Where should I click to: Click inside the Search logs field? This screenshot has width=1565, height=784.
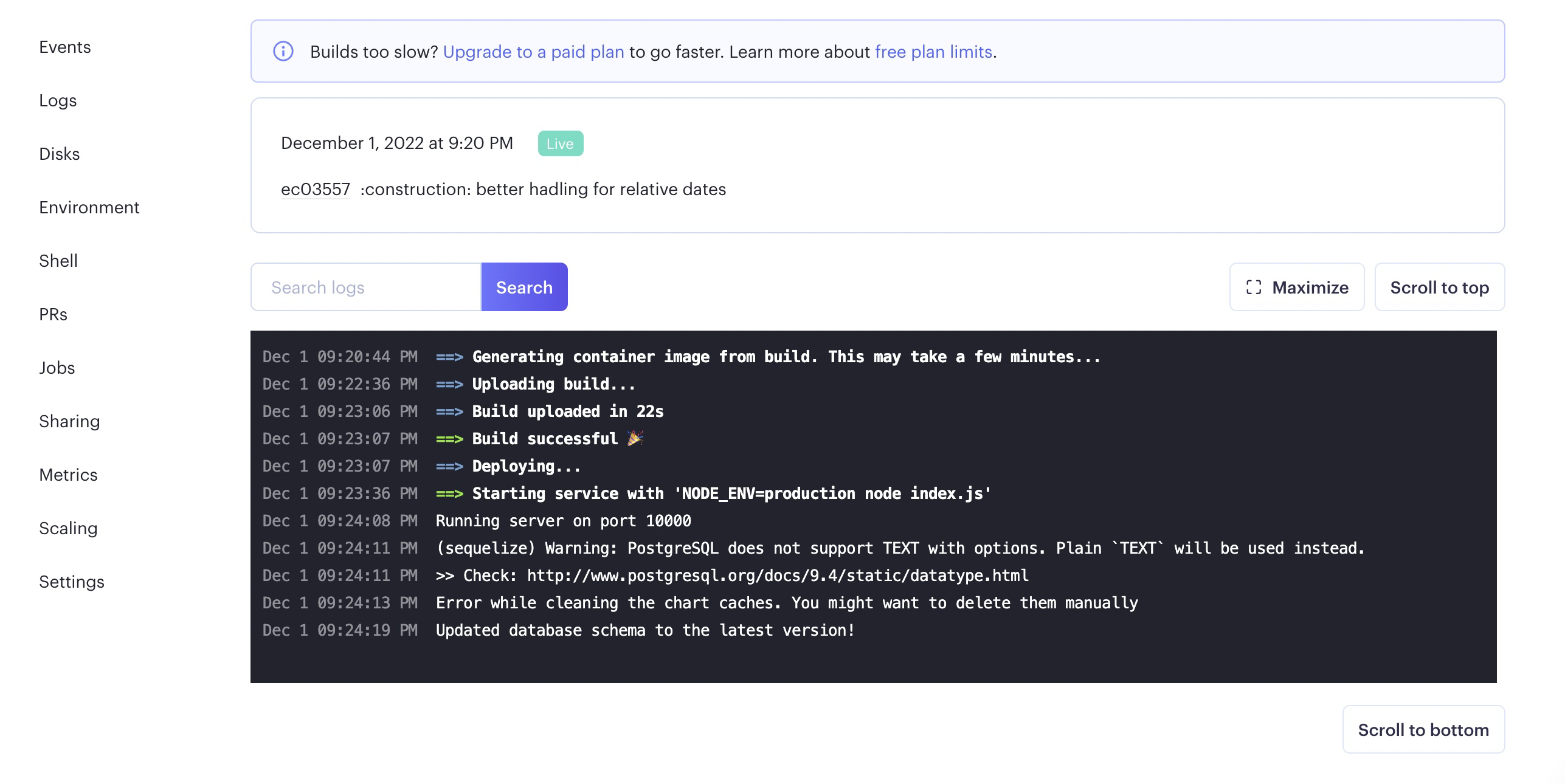point(365,287)
